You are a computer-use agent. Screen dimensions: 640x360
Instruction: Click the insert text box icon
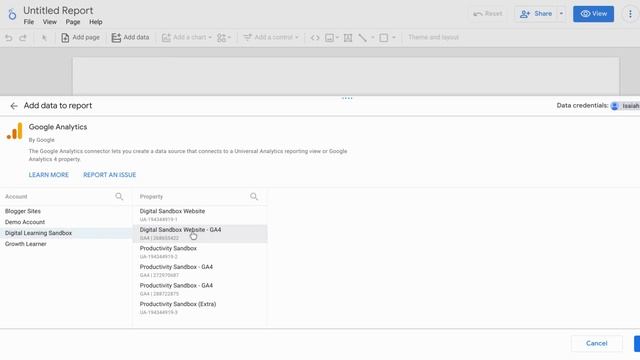click(x=348, y=38)
